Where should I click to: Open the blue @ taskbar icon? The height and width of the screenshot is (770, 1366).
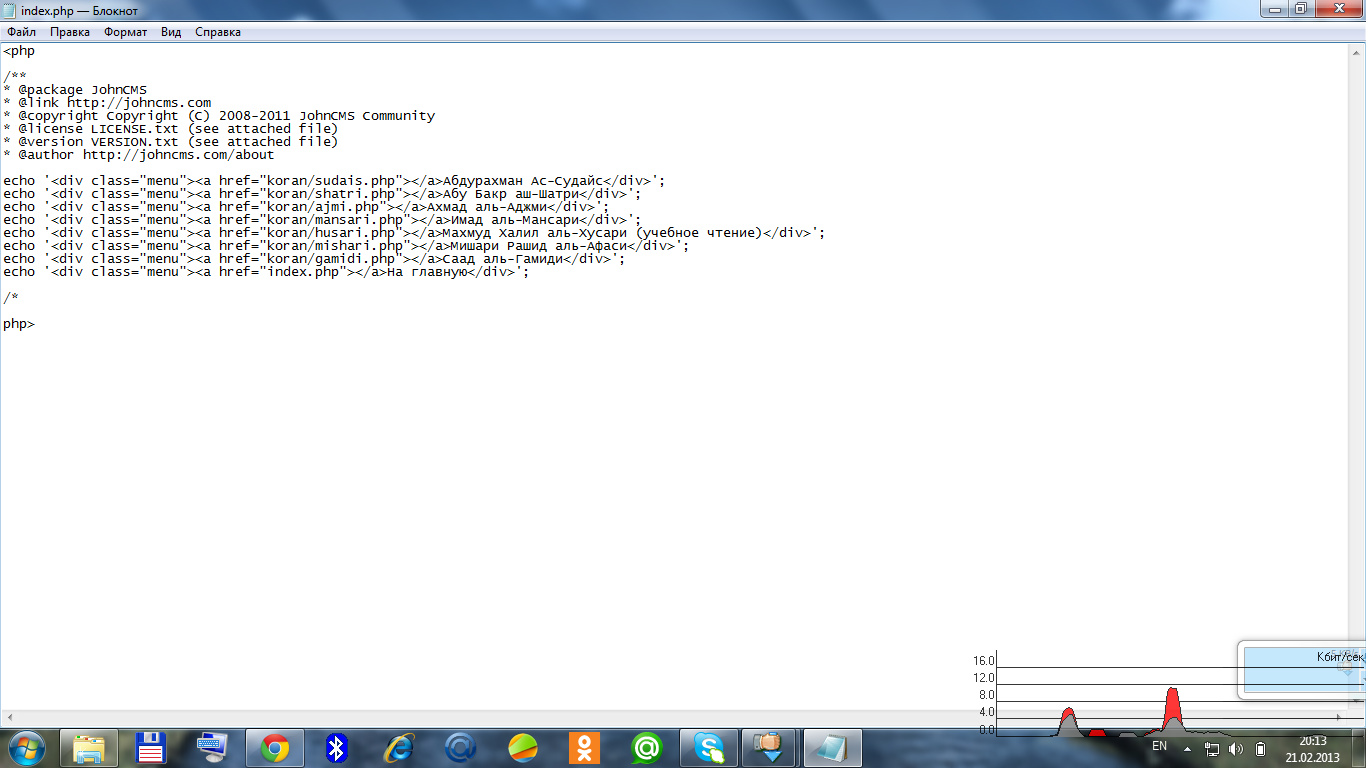461,747
